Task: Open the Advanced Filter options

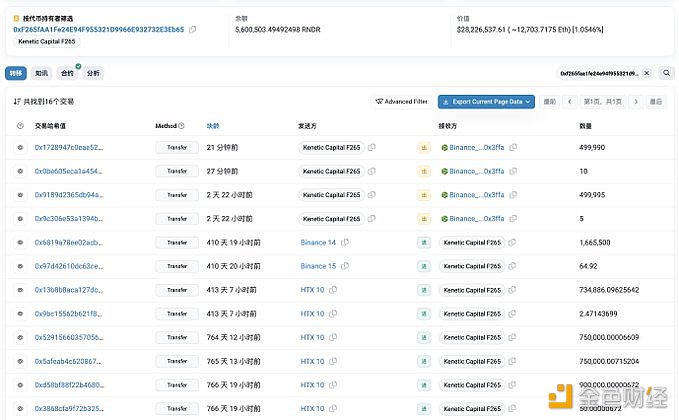Action: pos(401,102)
